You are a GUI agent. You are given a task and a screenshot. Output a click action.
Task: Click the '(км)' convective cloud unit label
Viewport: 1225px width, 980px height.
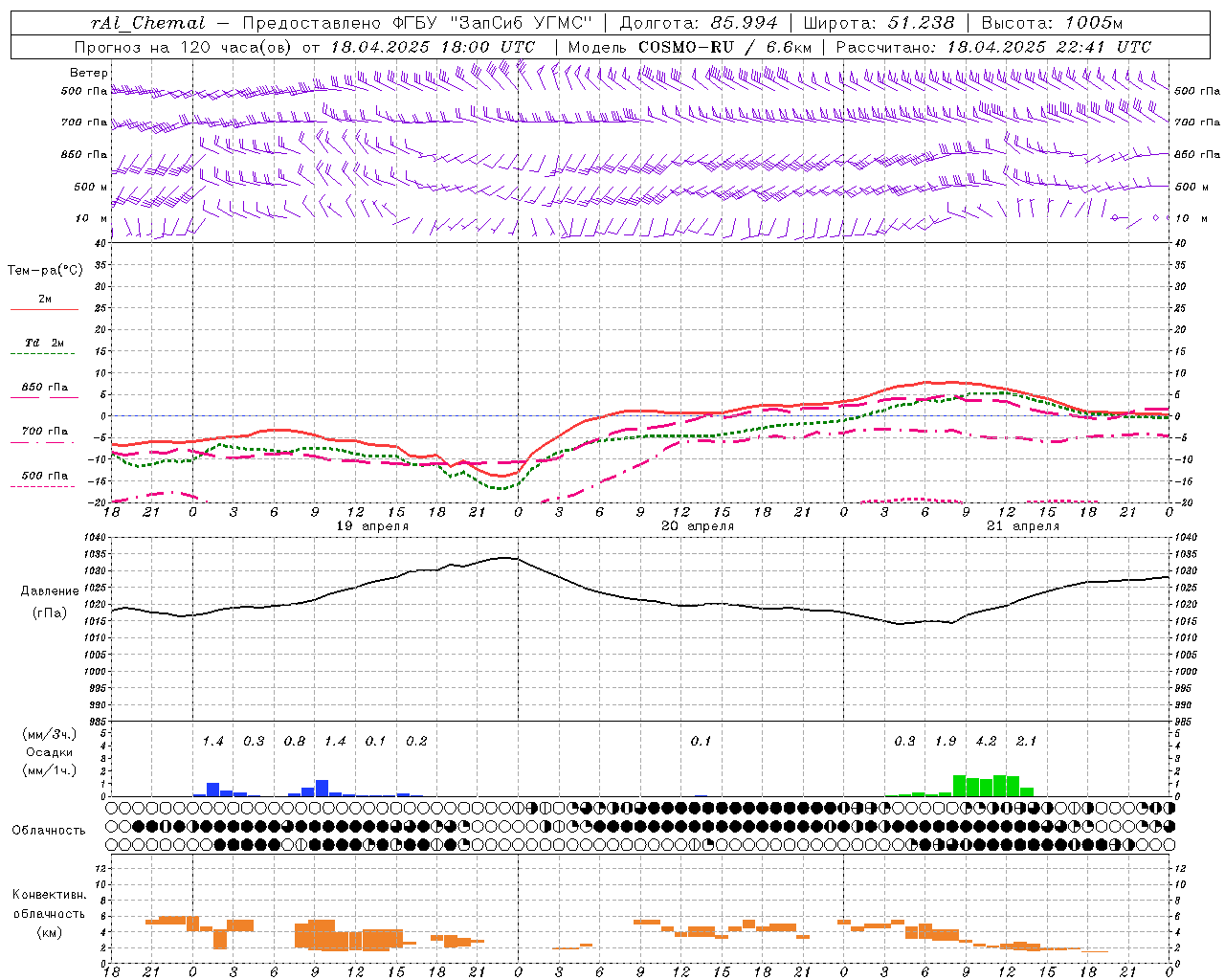49,932
